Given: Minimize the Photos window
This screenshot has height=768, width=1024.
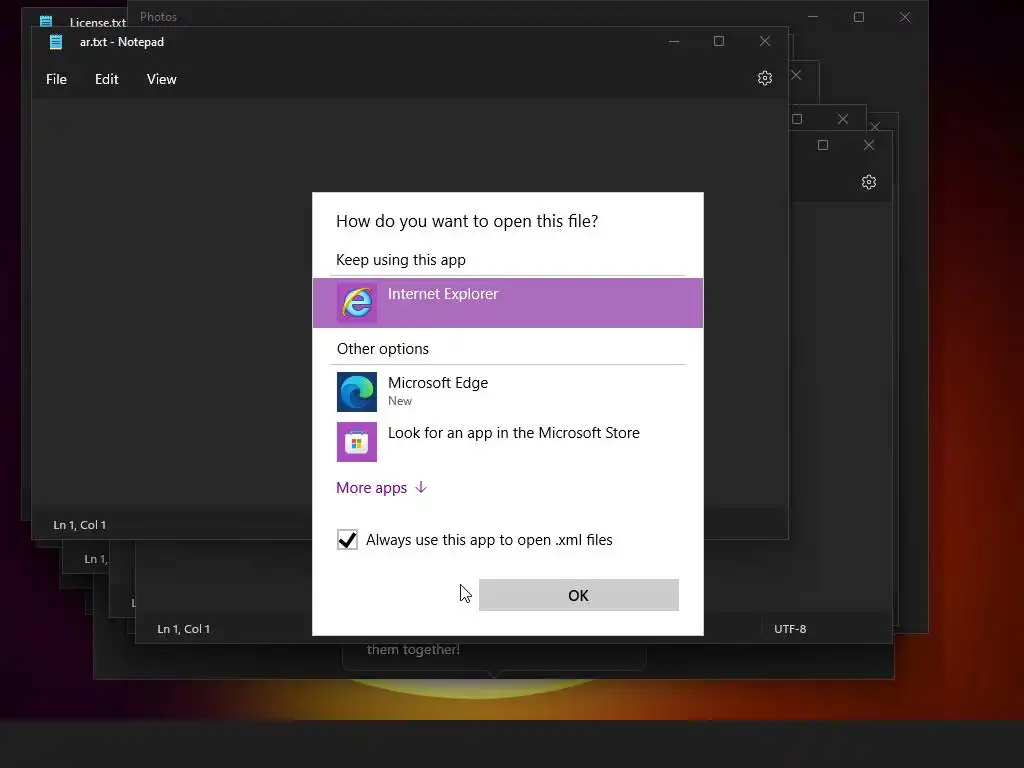Looking at the screenshot, I should click(813, 17).
